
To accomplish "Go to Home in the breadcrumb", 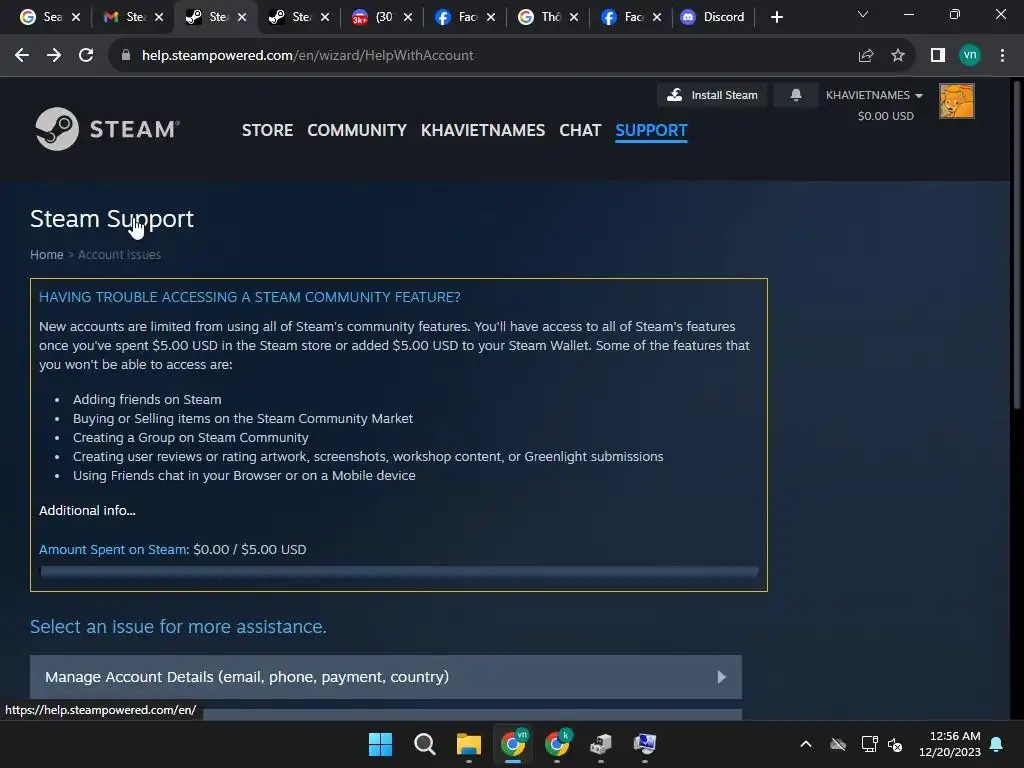I will tap(46, 255).
